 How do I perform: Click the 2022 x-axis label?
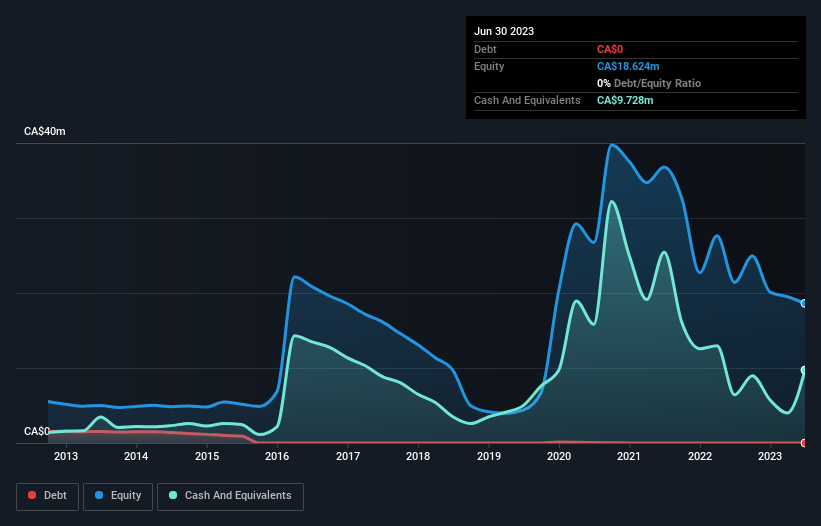pyautogui.click(x=700, y=456)
